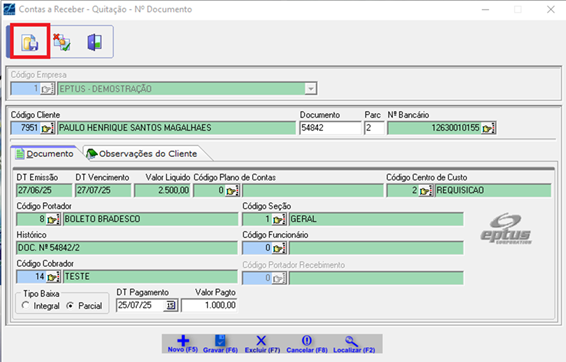Image resolution: width=566 pixels, height=362 pixels.
Task: Open lookup for Código Funcionário
Action: coord(279,248)
